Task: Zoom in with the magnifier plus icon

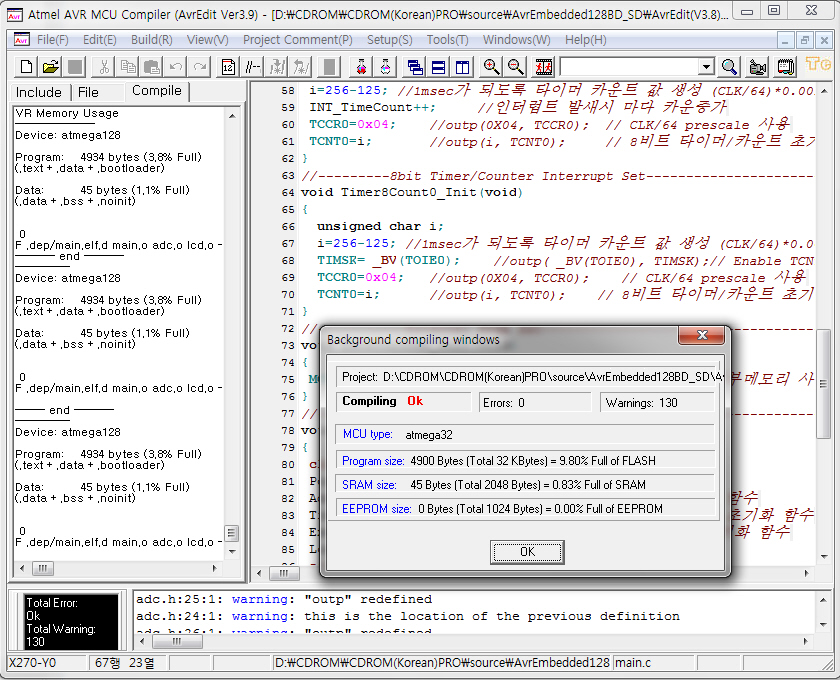Action: point(491,67)
